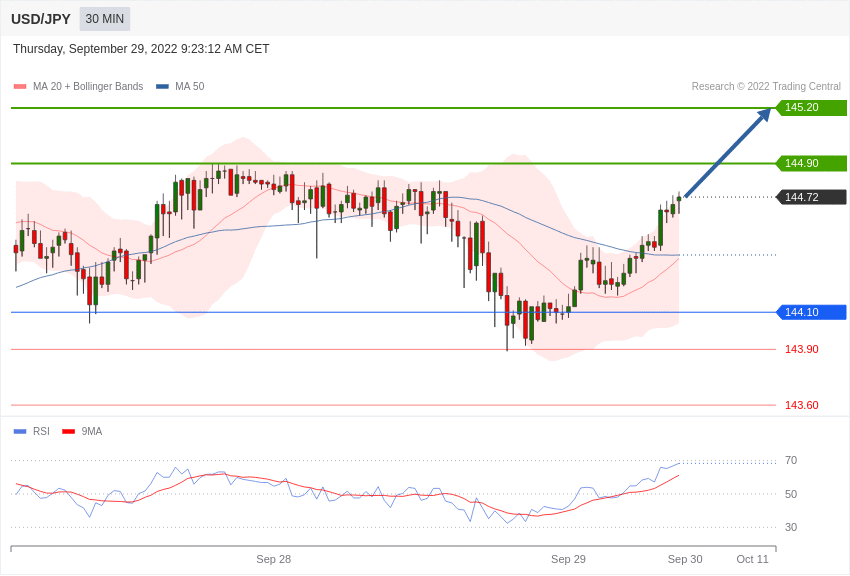Image resolution: width=850 pixels, height=576 pixels.
Task: Click the pink MA 20 legend swatch
Action: click(20, 86)
